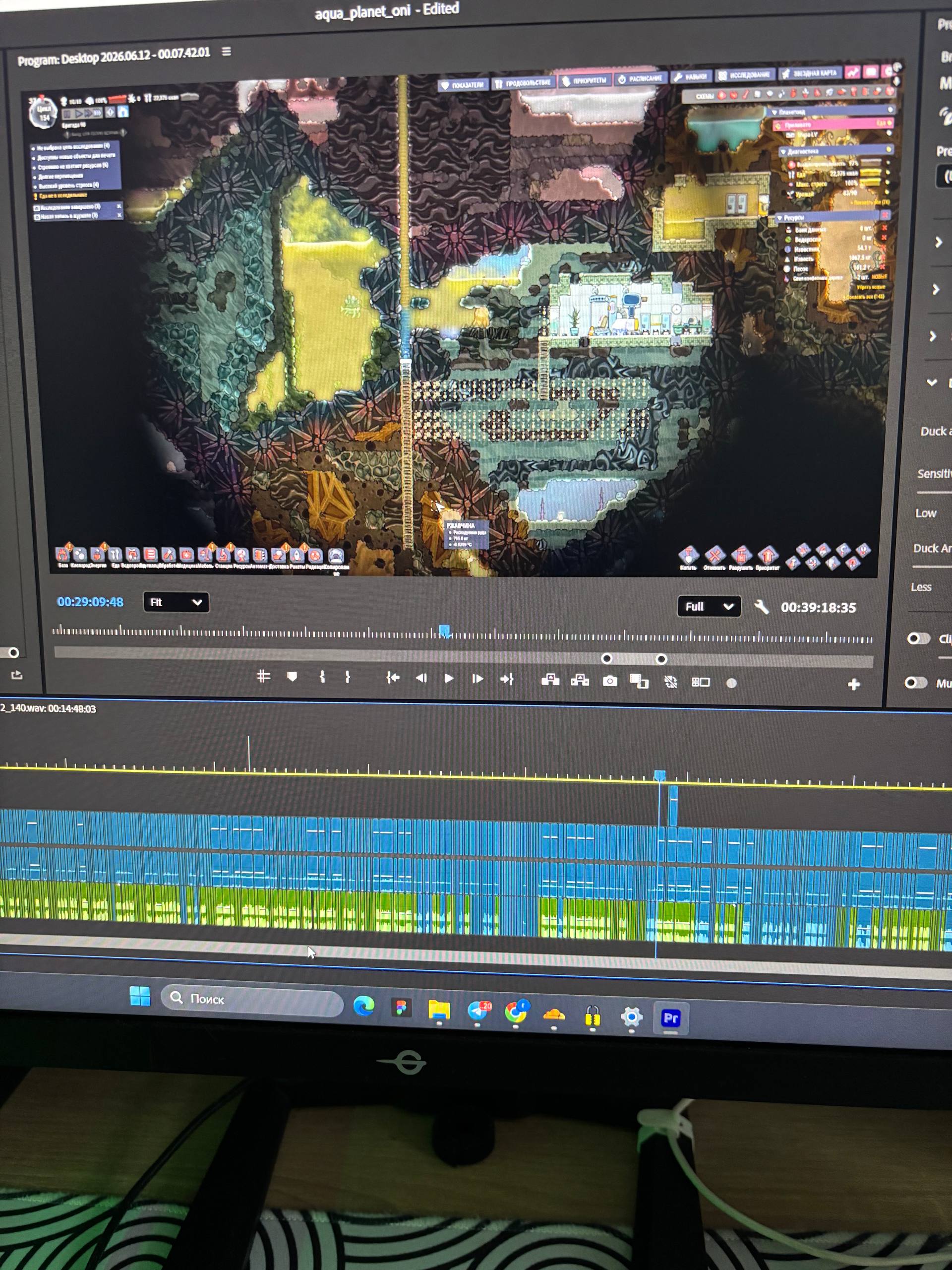Set the Mark In point
Image resolution: width=952 pixels, height=1270 pixels.
pyautogui.click(x=322, y=677)
